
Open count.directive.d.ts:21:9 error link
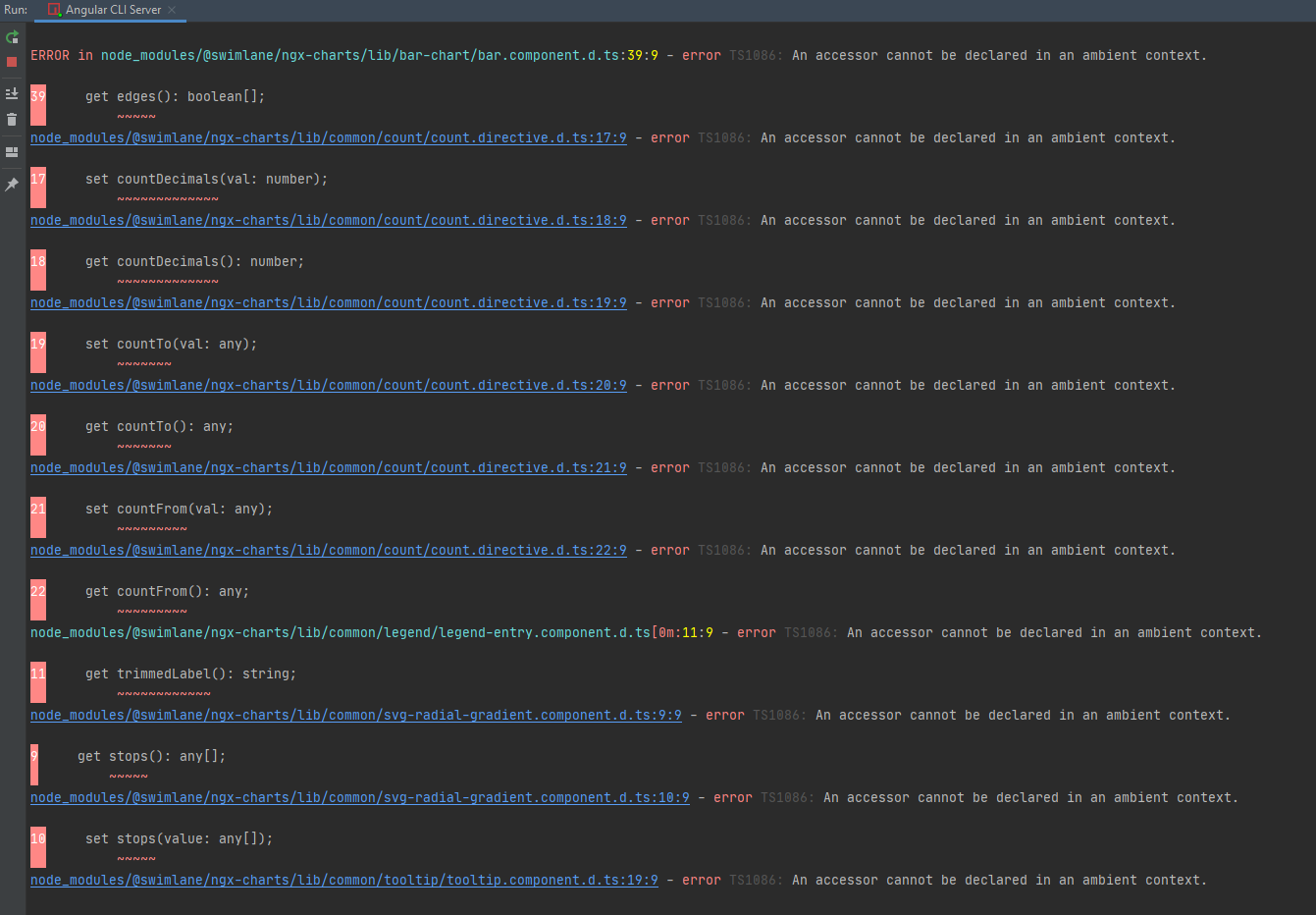tap(328, 467)
